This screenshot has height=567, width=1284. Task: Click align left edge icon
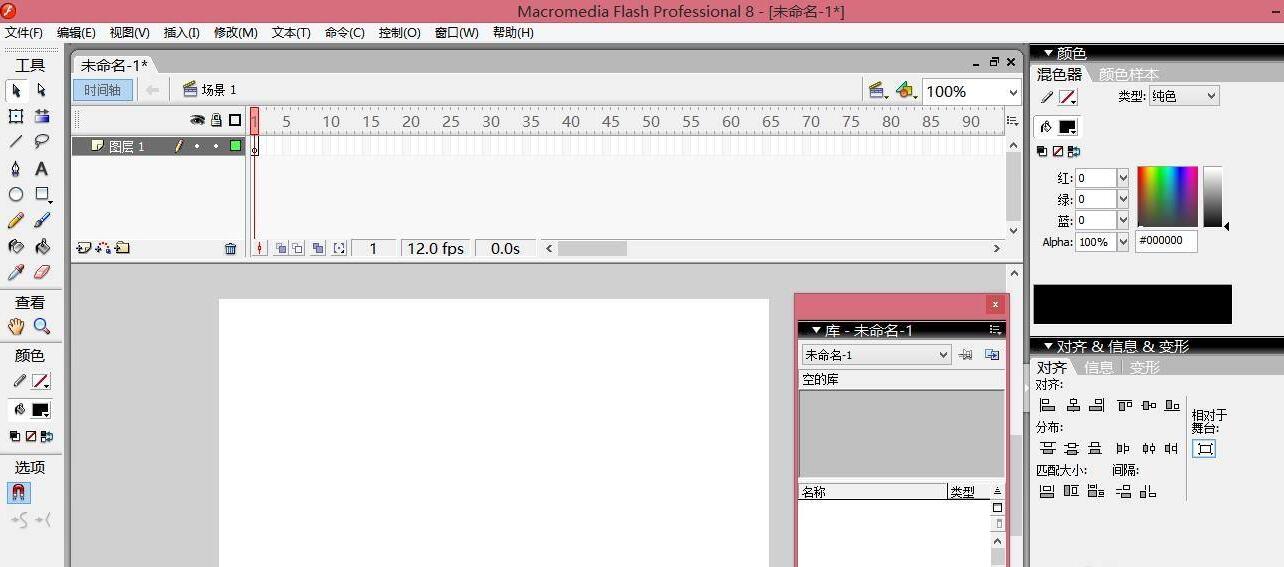[1048, 405]
